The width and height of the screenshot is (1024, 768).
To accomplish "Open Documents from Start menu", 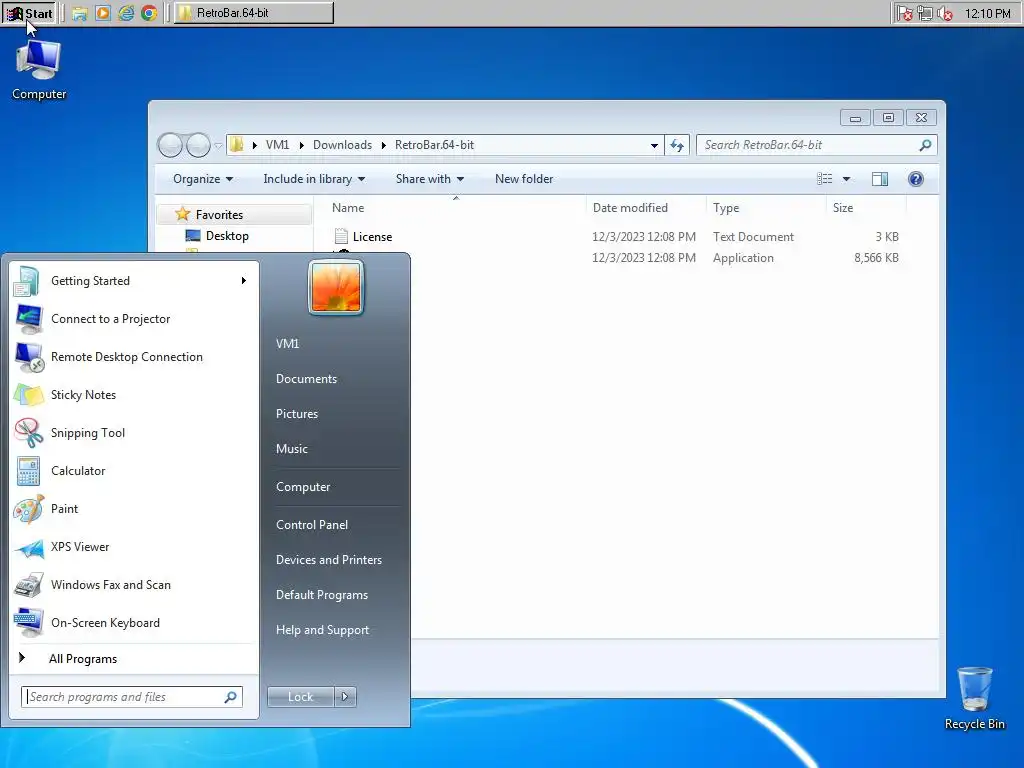I will point(306,379).
